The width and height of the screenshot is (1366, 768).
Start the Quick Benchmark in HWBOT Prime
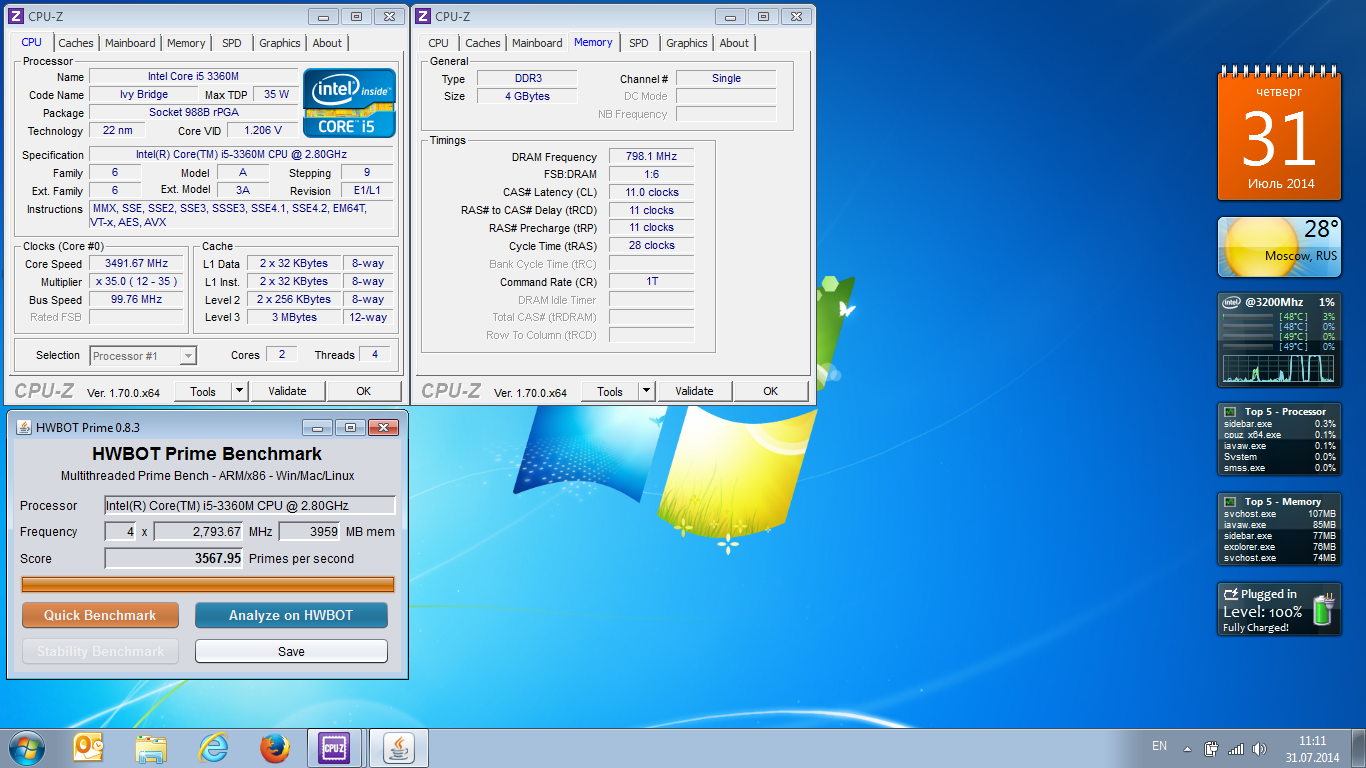point(100,615)
